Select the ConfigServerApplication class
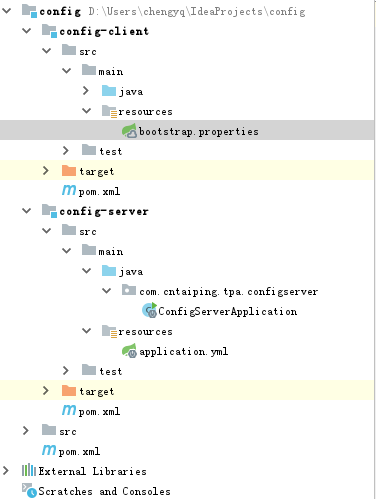This screenshot has width=376, height=499. [x=227, y=311]
